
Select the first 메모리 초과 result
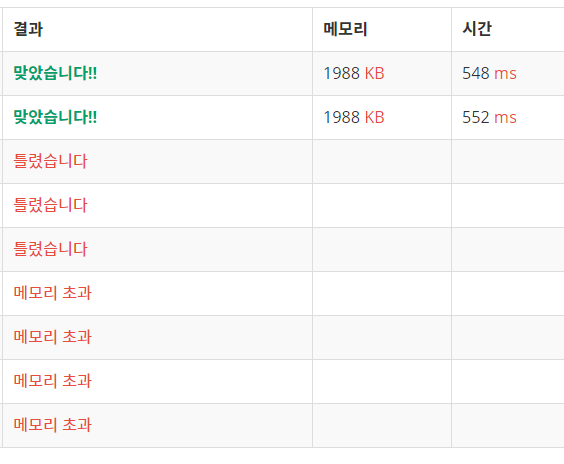(53, 293)
